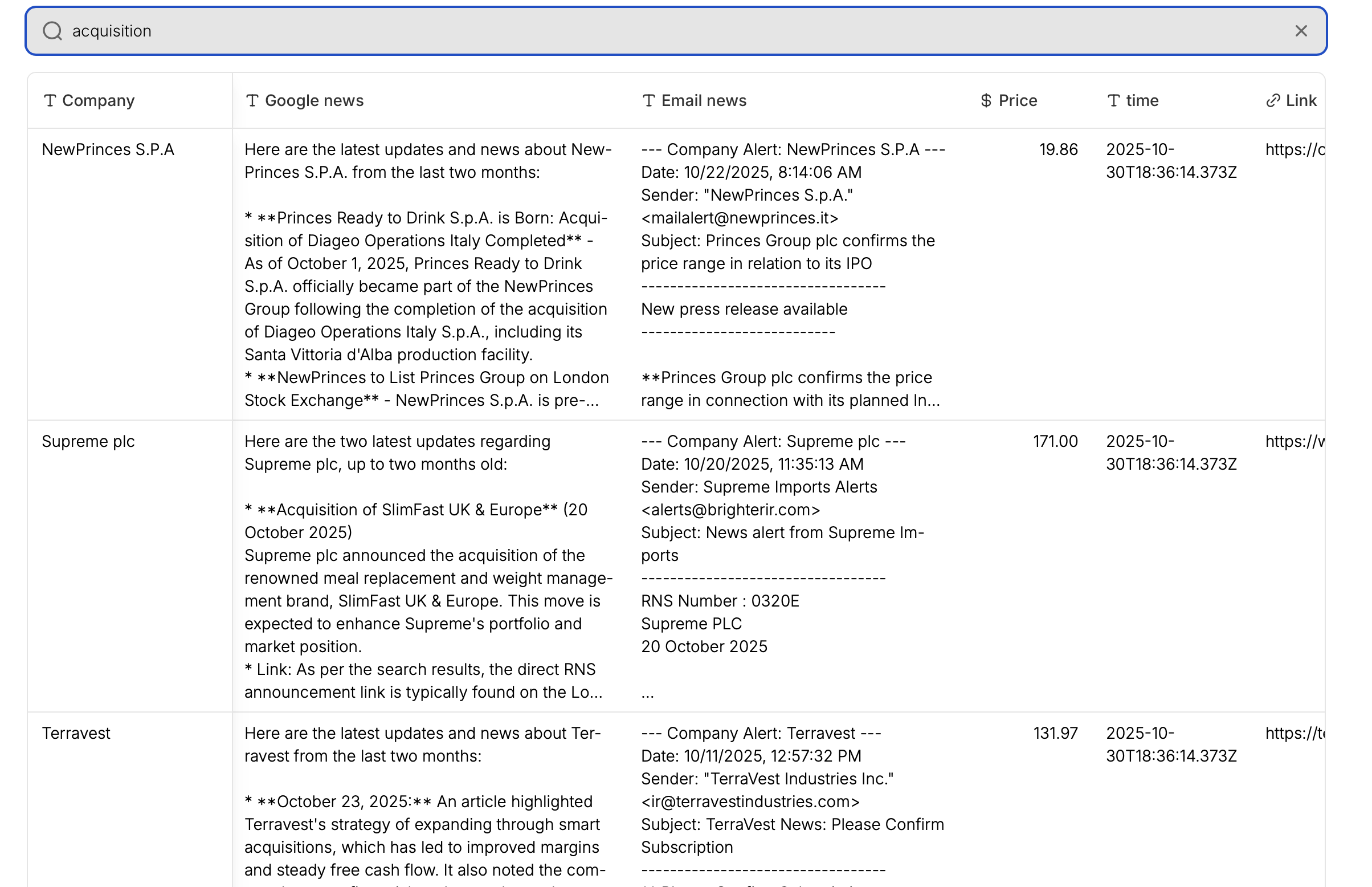
Task: Click text-type icon beside Email news header
Action: (648, 101)
